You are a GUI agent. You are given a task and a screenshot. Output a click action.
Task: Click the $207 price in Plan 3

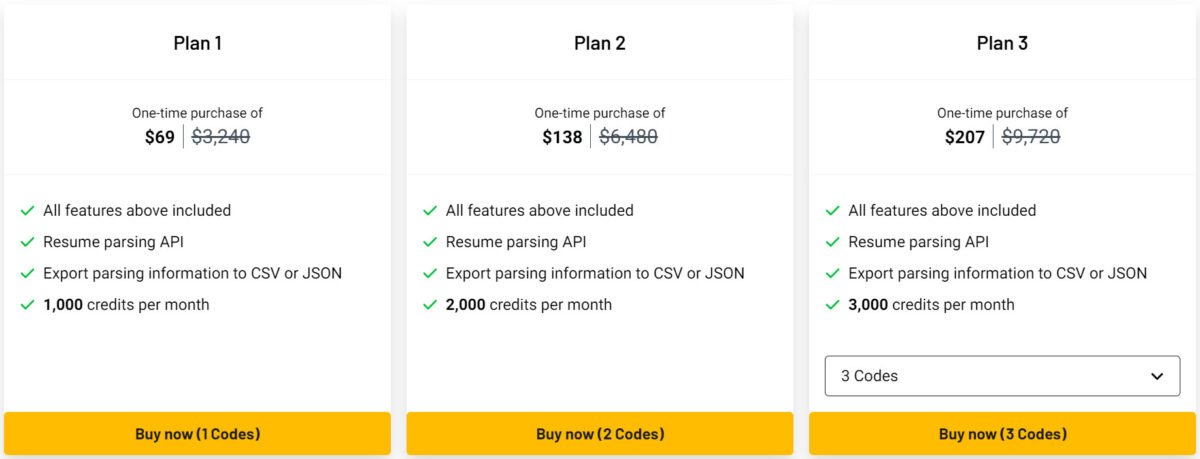tap(965, 137)
